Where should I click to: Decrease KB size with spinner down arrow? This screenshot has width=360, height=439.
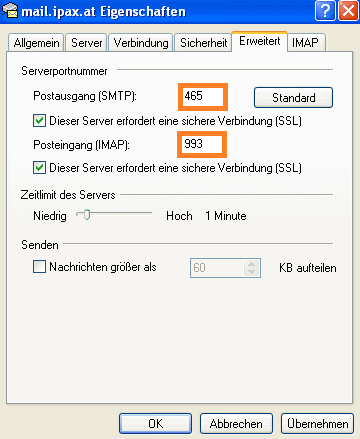pyautogui.click(x=251, y=272)
